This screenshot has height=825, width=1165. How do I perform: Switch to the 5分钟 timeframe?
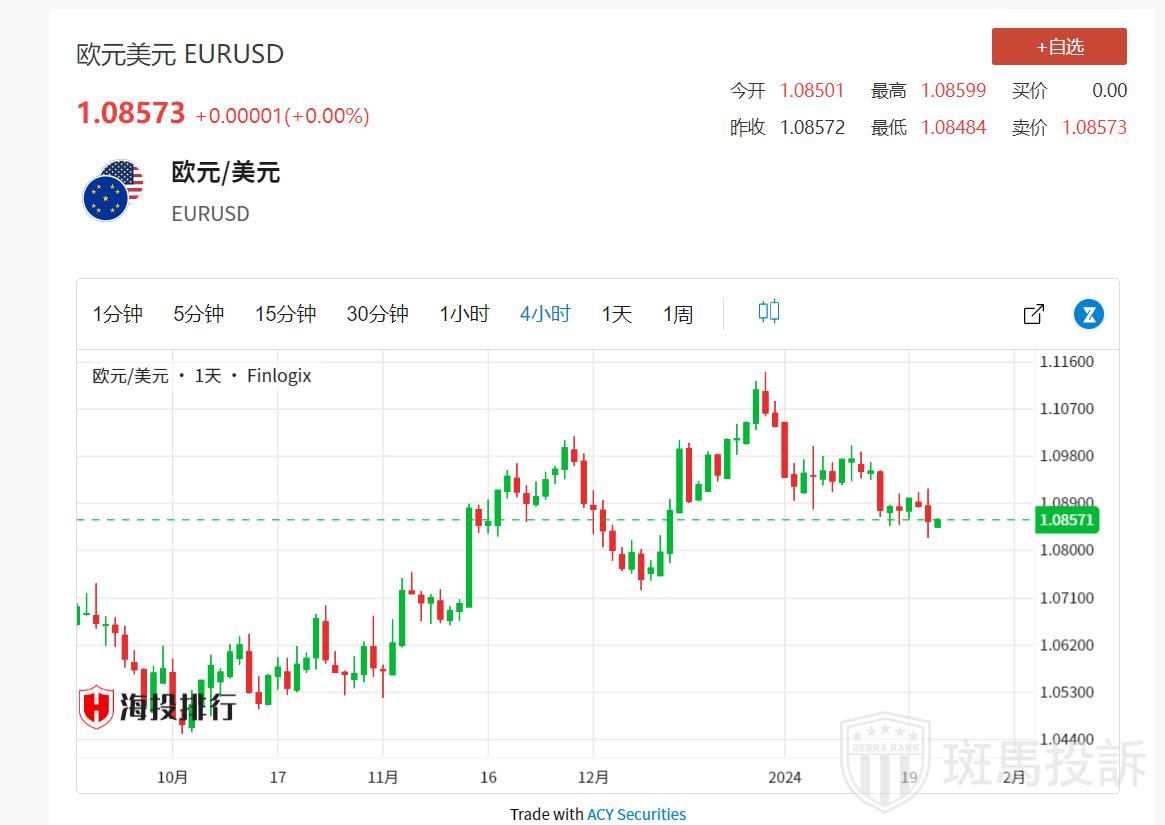click(x=198, y=314)
